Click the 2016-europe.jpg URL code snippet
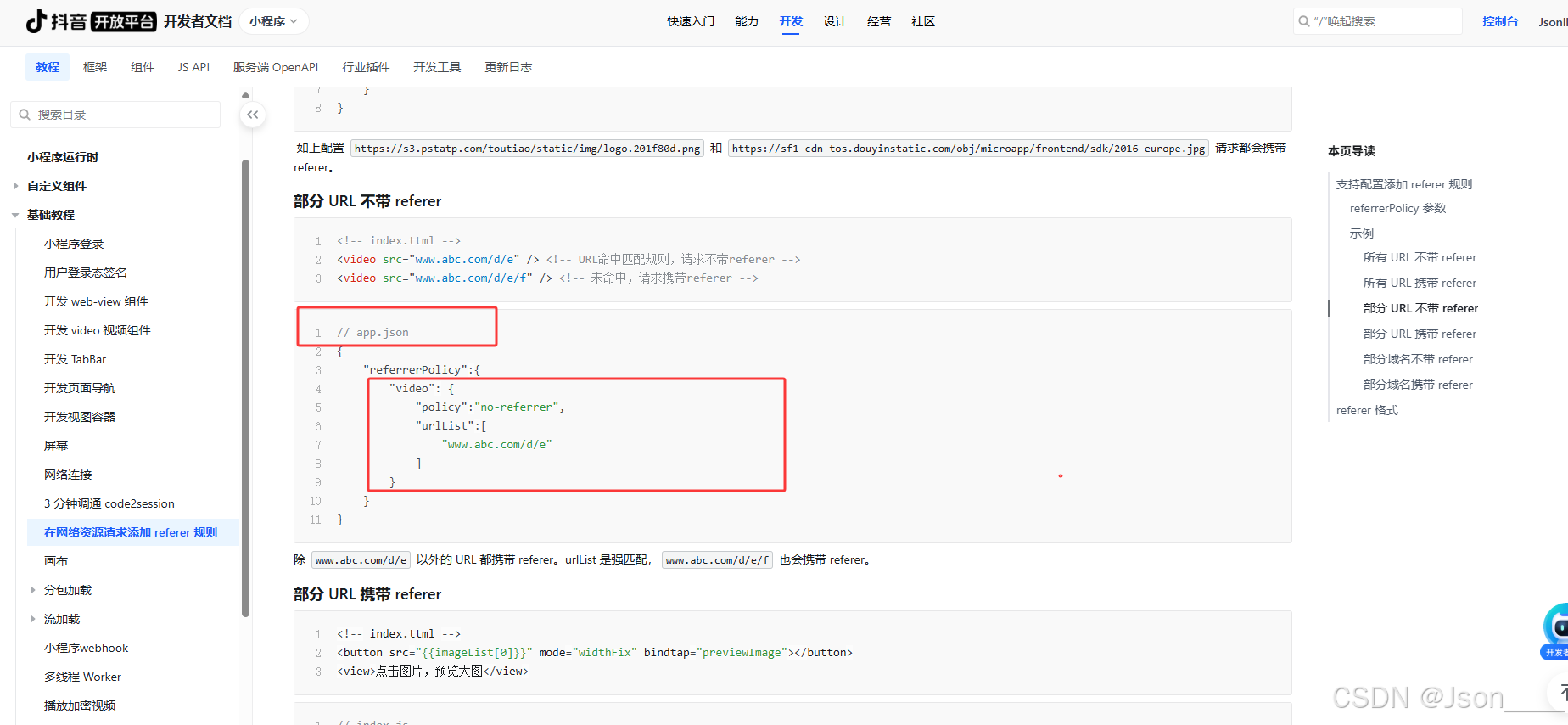Screen dimensions: 1568x725 tap(968, 149)
